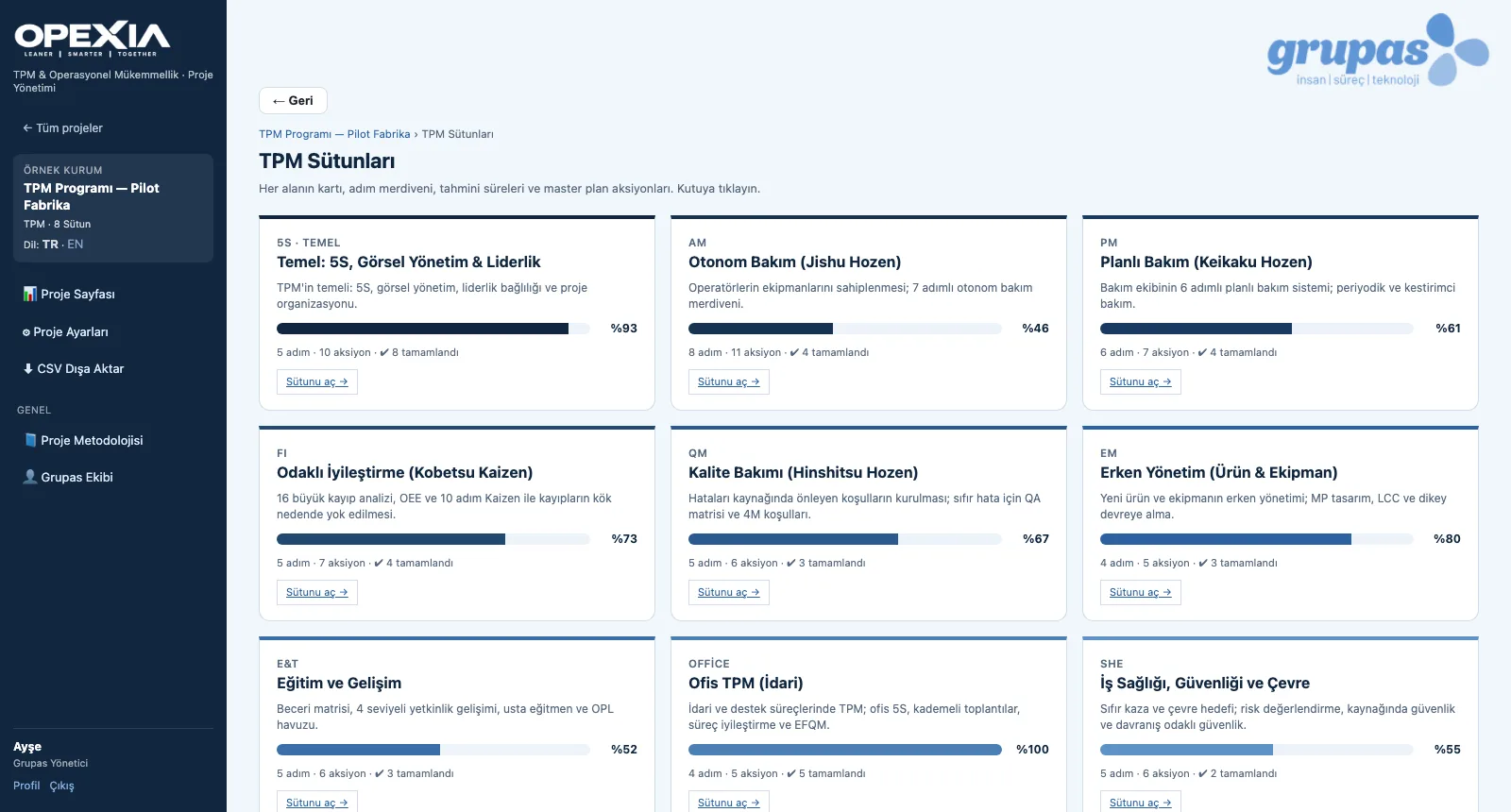This screenshot has height=812, width=1511.
Task: Open Proje Ayarları in the sidebar
Action: 113,332
